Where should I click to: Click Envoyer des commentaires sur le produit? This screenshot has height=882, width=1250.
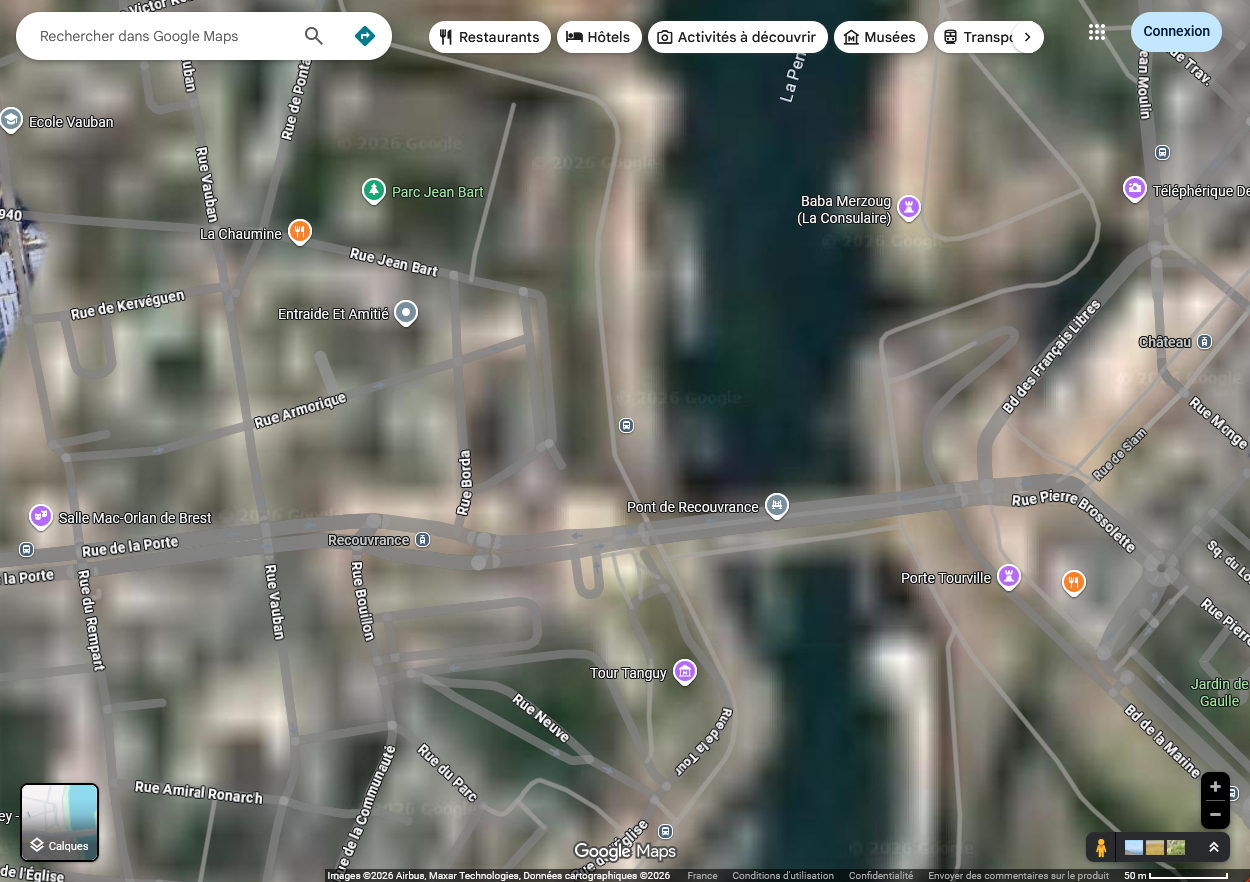pos(1019,876)
